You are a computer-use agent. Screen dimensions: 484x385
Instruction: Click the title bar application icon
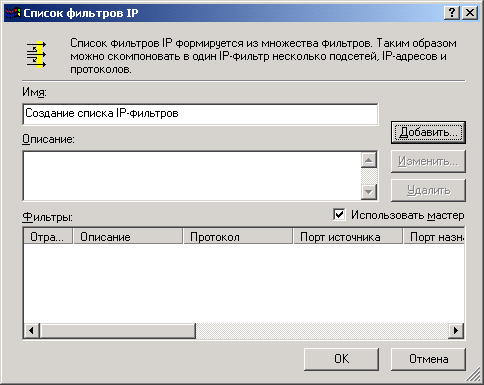13,13
